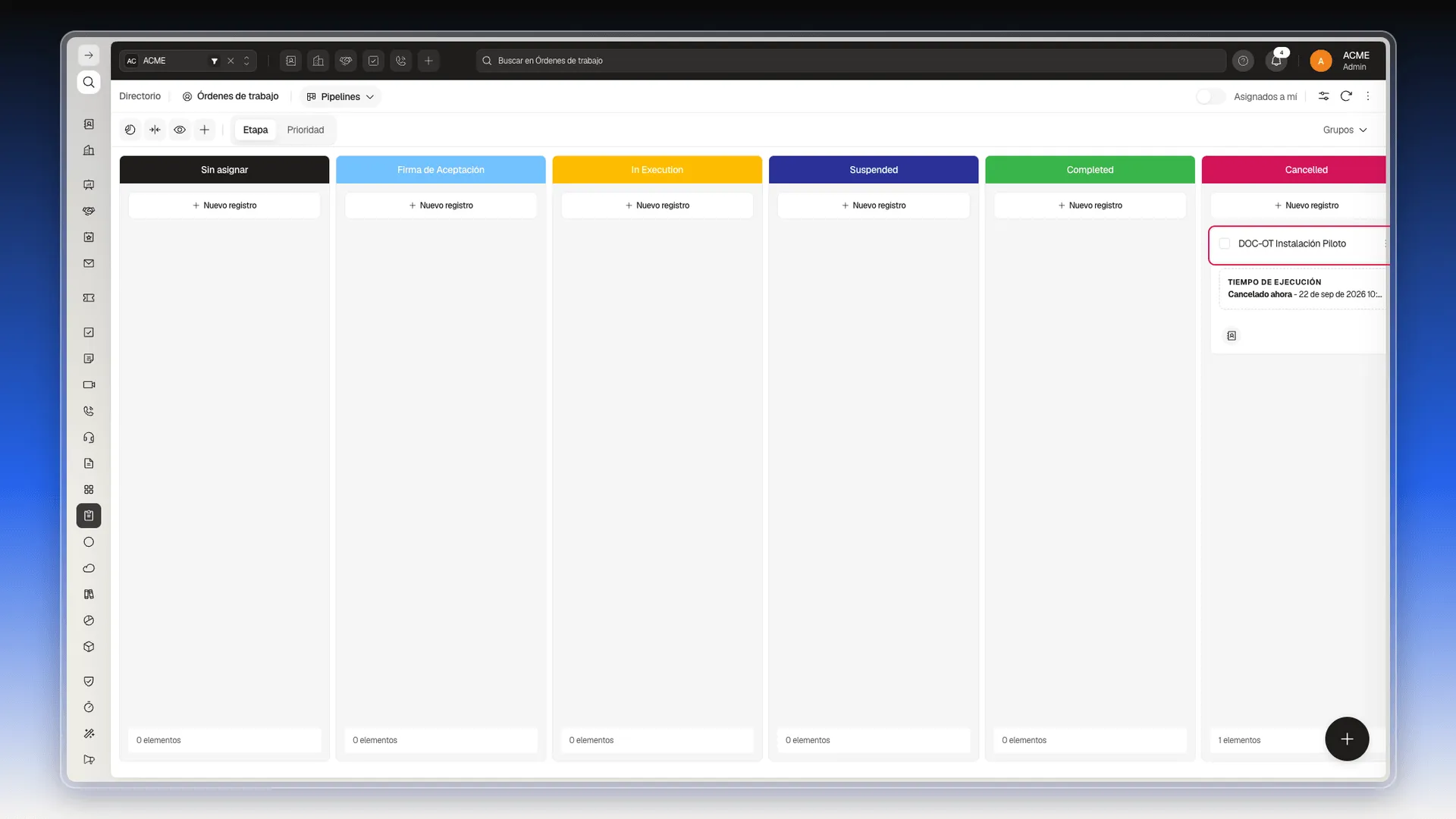Switch to the Etapa tab
The height and width of the screenshot is (819, 1456).
[x=256, y=130]
